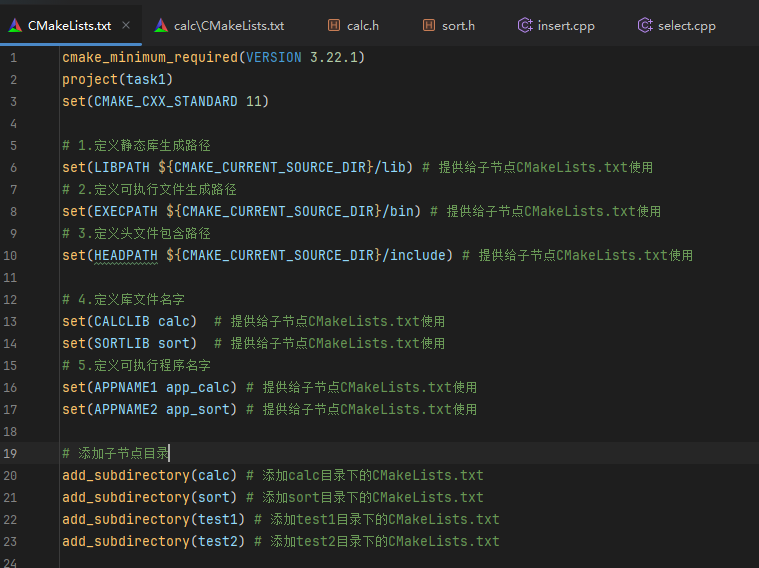Place cursor on the HEADPATH variable name
Screen dimensions: 759x568
(125, 255)
